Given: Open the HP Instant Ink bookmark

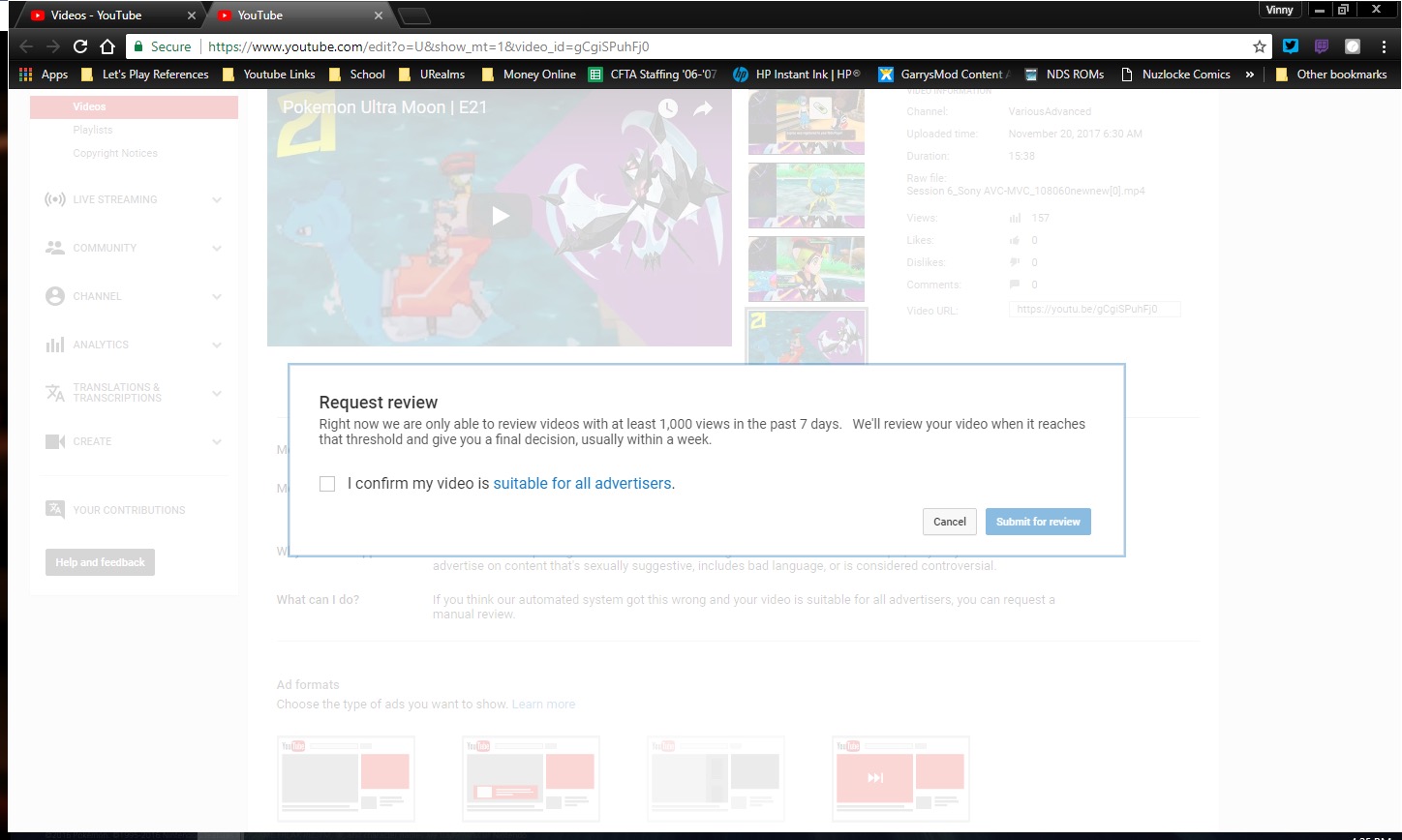Looking at the screenshot, I should tap(797, 75).
